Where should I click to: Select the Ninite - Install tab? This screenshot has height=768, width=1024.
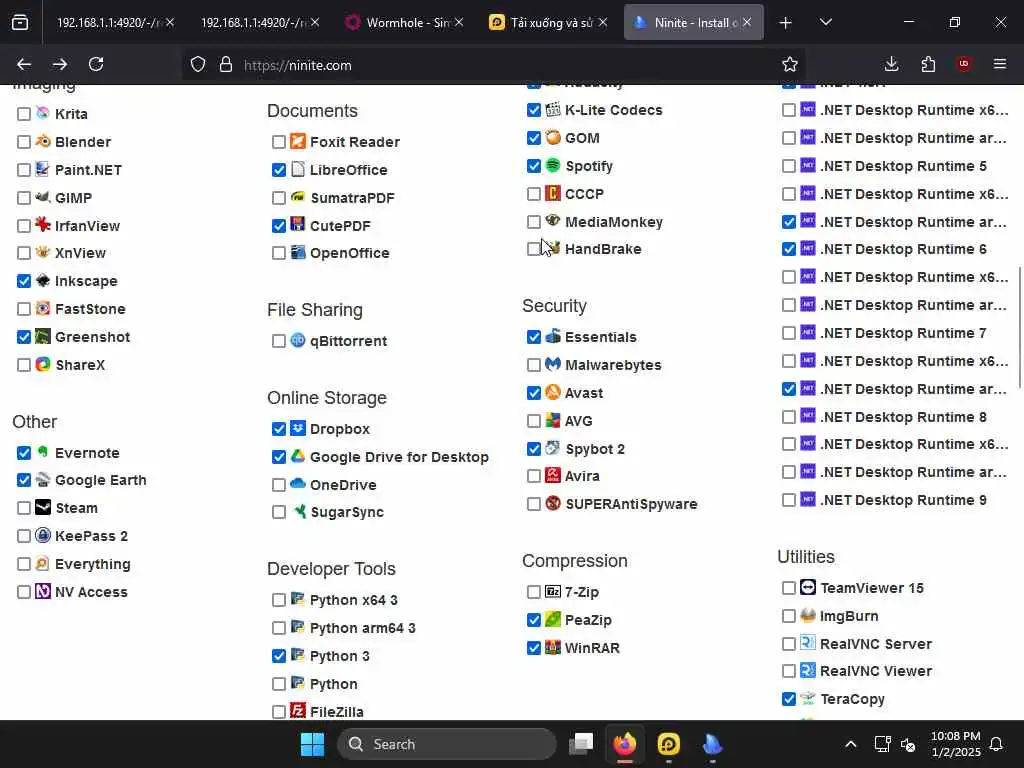pos(694,22)
